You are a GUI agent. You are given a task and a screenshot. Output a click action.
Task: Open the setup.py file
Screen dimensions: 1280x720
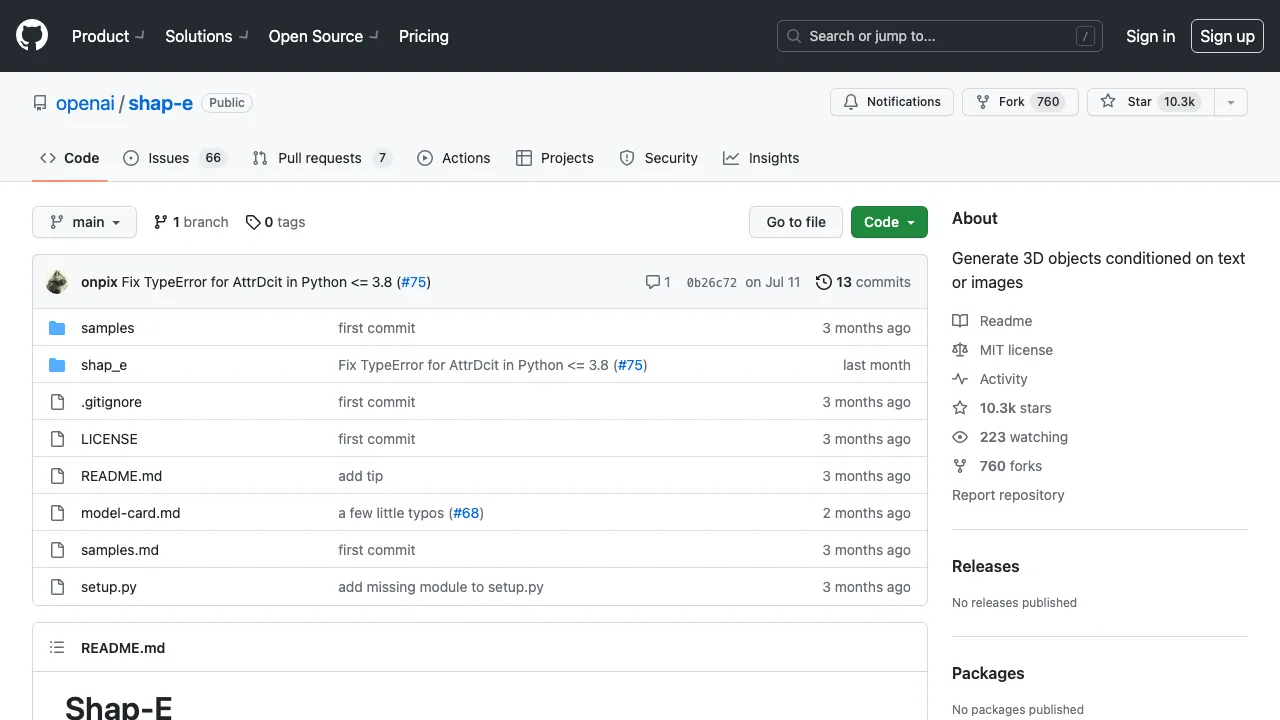pos(109,587)
